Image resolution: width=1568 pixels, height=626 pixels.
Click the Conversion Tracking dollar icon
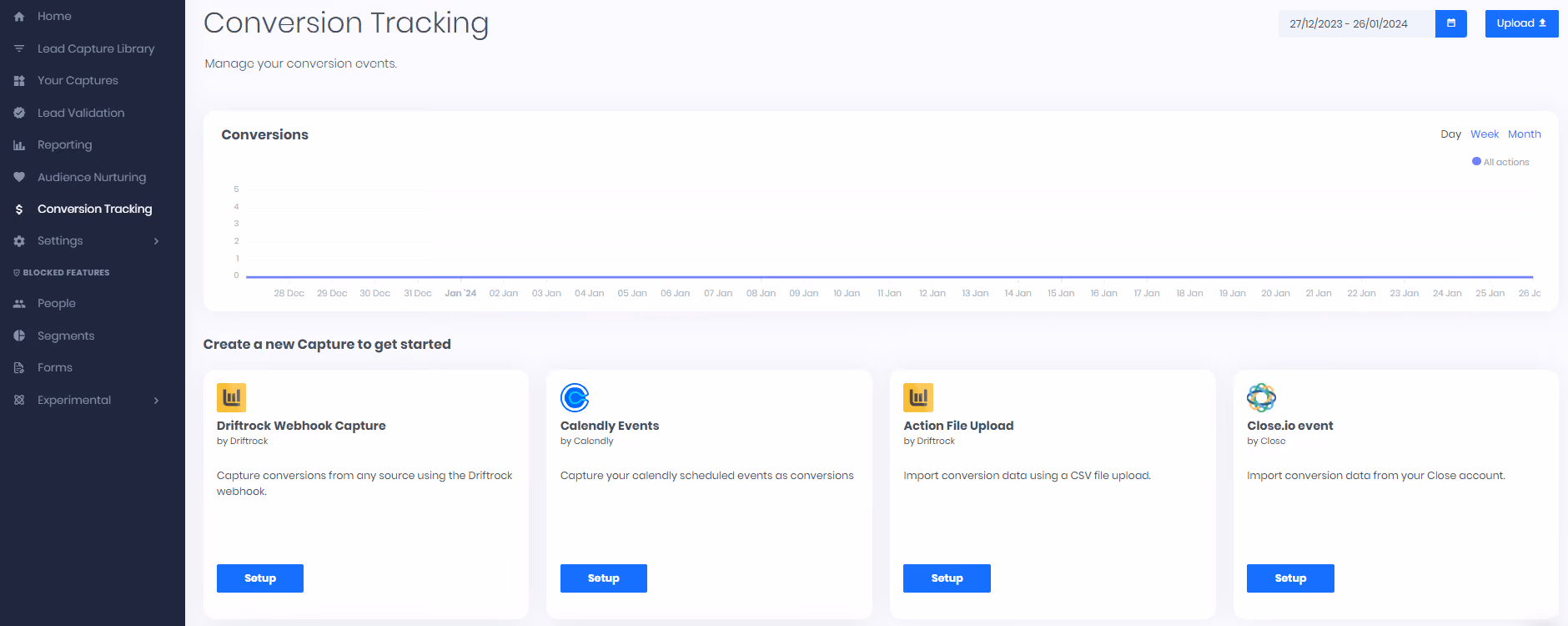point(19,210)
